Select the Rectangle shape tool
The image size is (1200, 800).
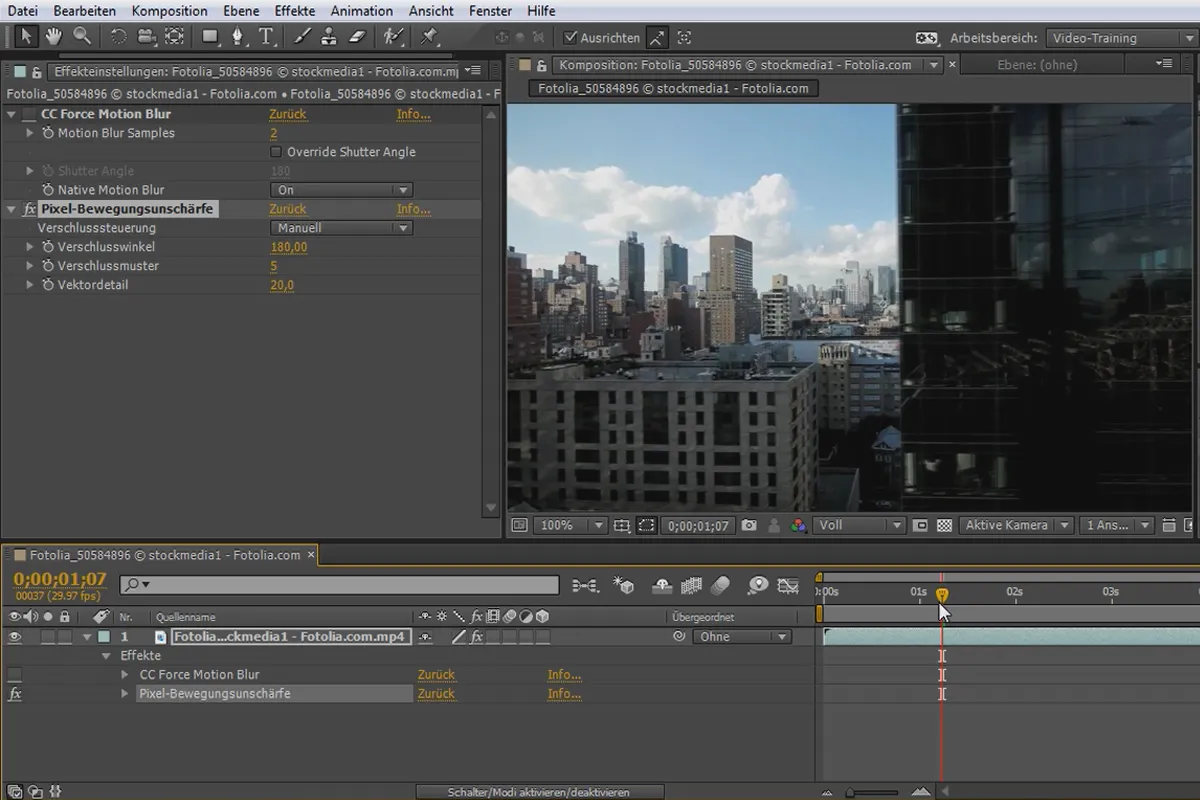tap(210, 37)
